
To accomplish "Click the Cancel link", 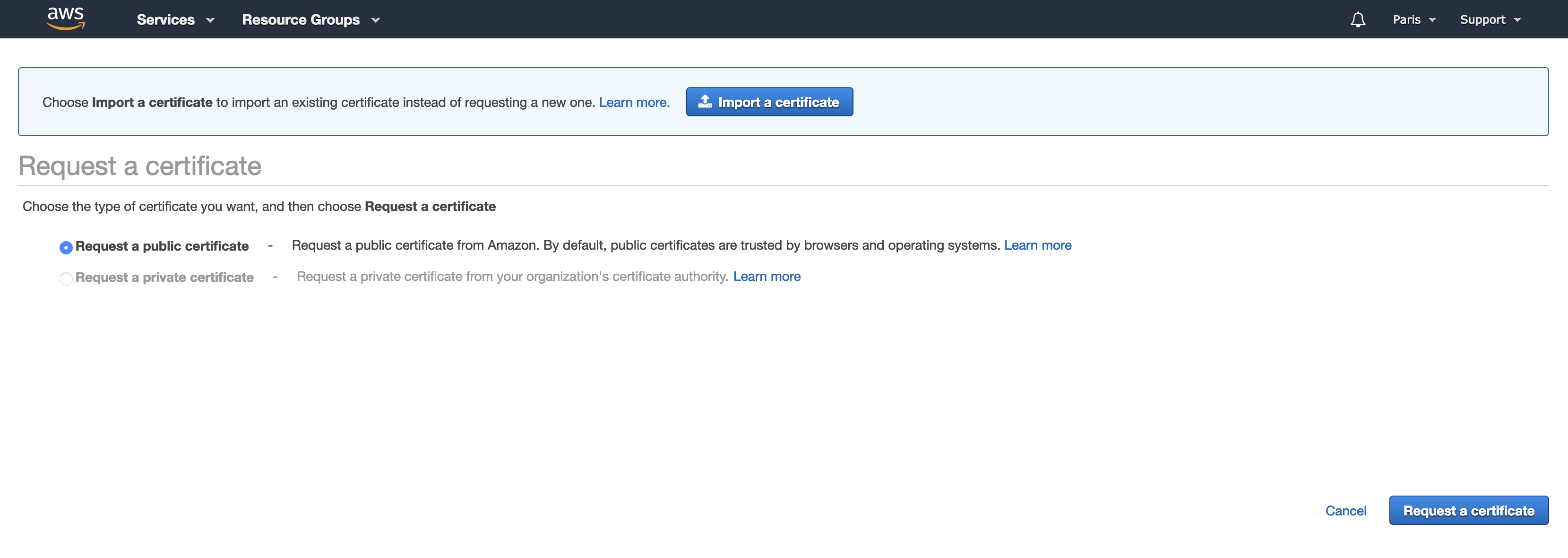I will click(1346, 511).
